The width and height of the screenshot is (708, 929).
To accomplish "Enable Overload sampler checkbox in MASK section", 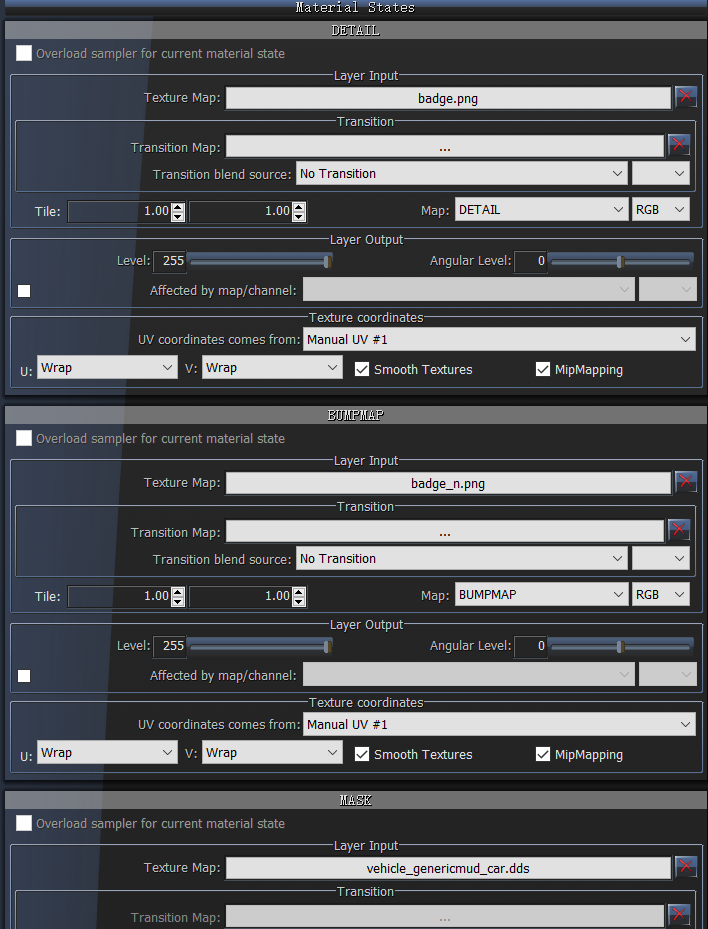I will click(x=24, y=824).
